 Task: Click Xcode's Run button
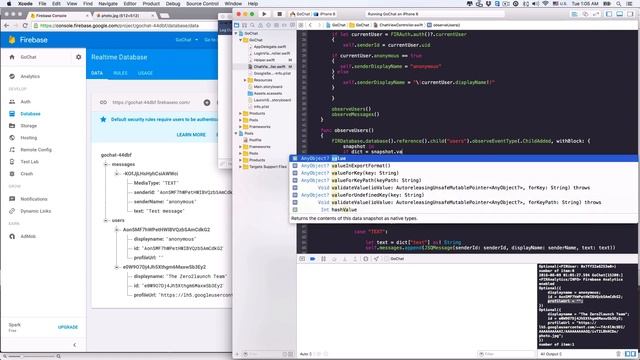coord(264,14)
